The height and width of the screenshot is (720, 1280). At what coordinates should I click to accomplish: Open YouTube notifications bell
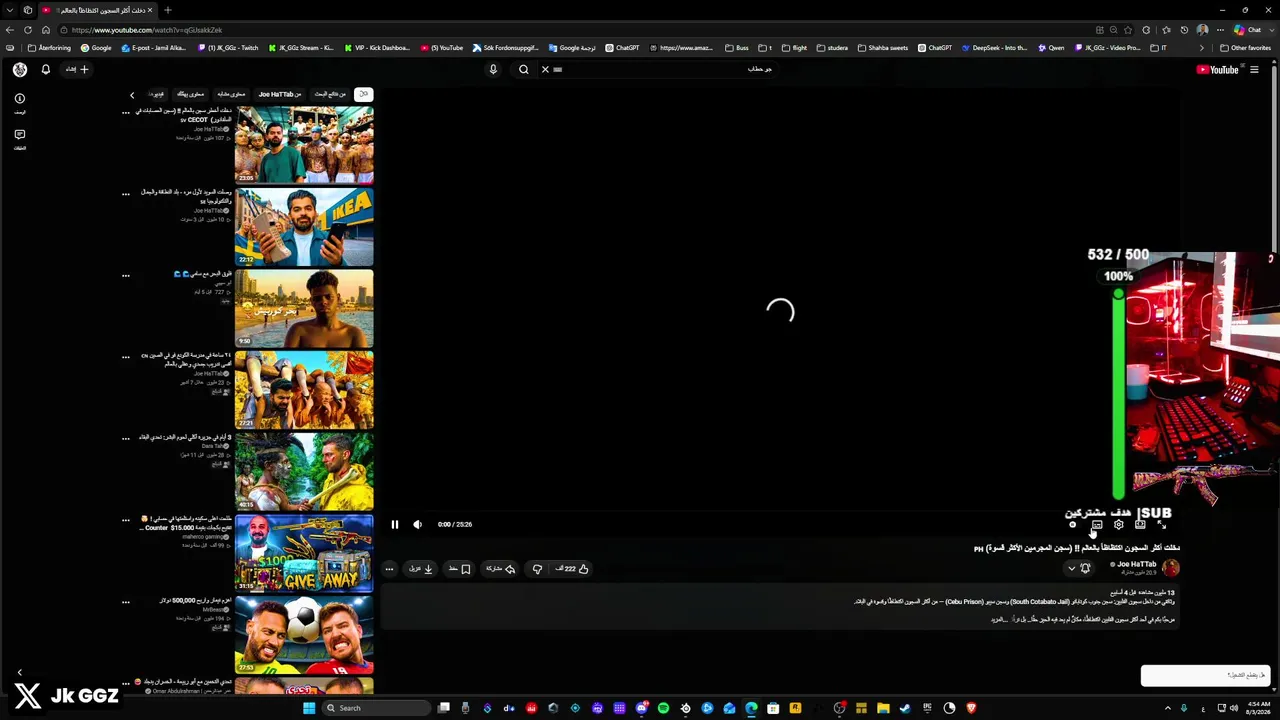point(45,70)
